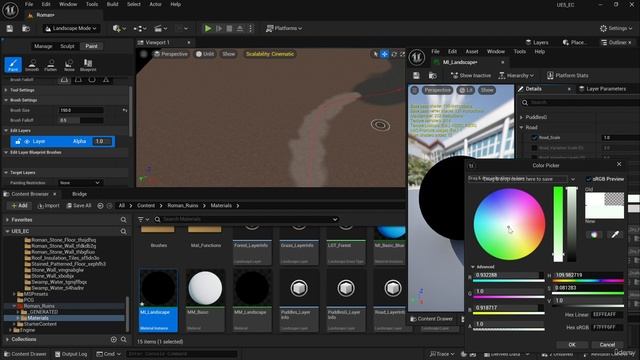Click the green saturation vertical slider
The height and width of the screenshot is (360, 640).
click(558, 224)
